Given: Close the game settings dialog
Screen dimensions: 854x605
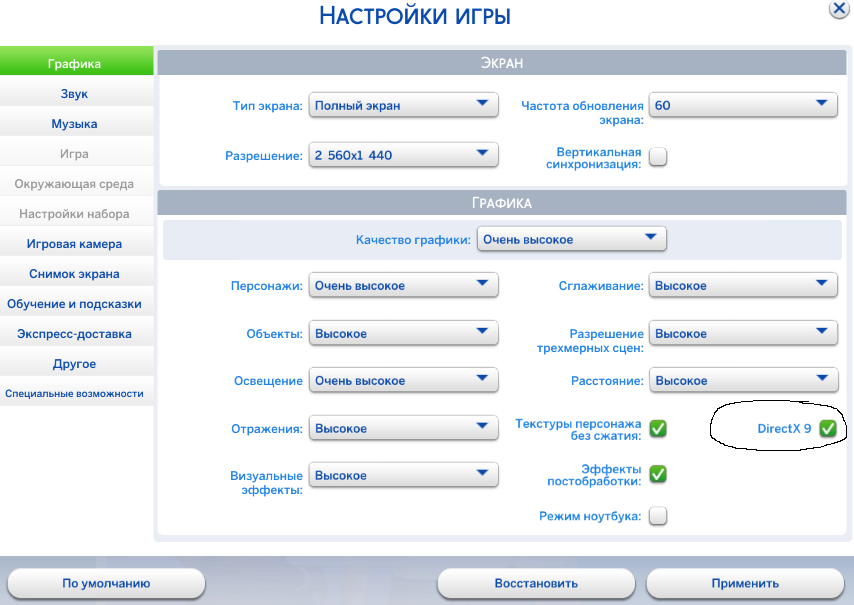Looking at the screenshot, I should tap(840, 9).
